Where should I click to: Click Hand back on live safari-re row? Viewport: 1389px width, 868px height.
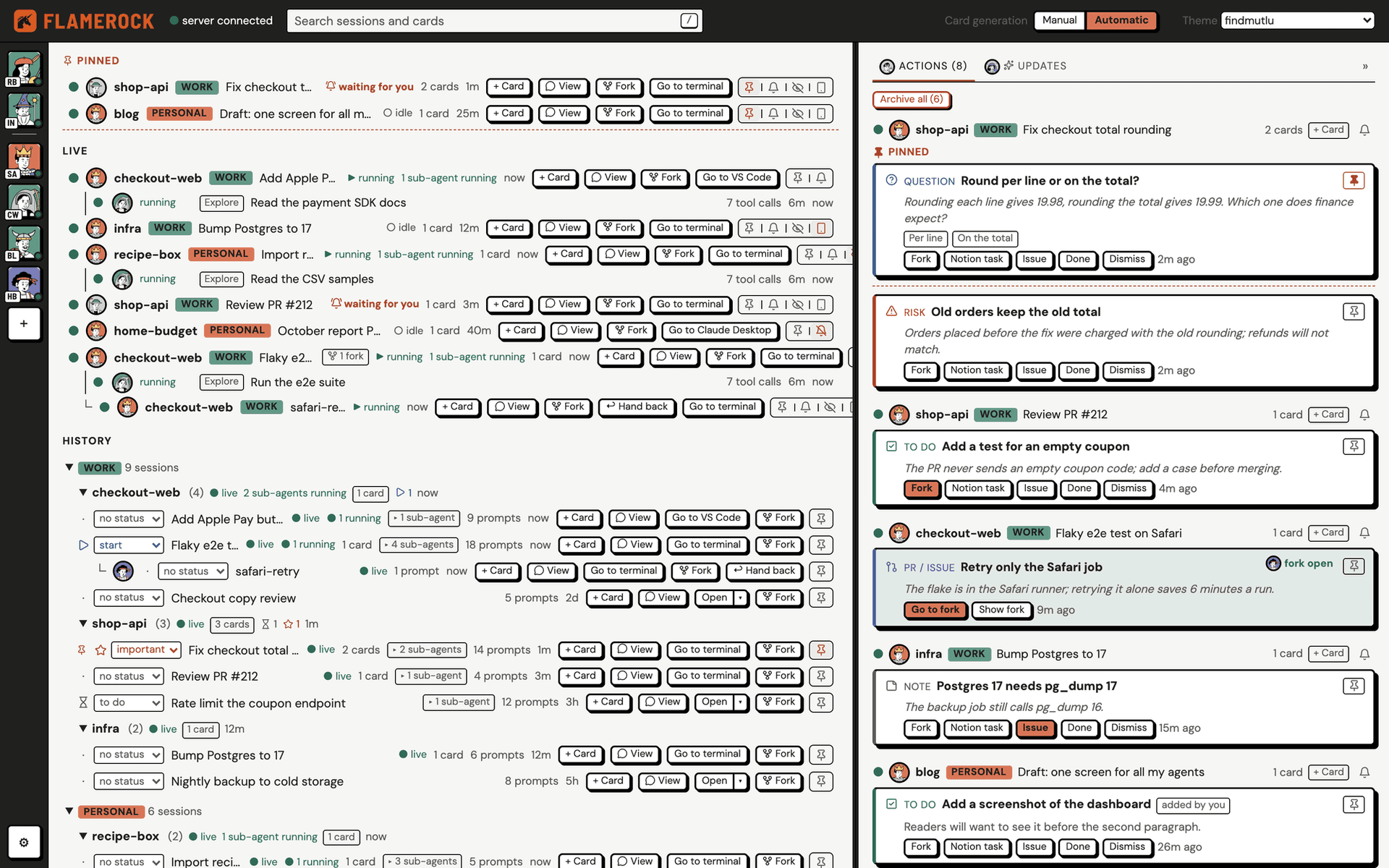(637, 407)
